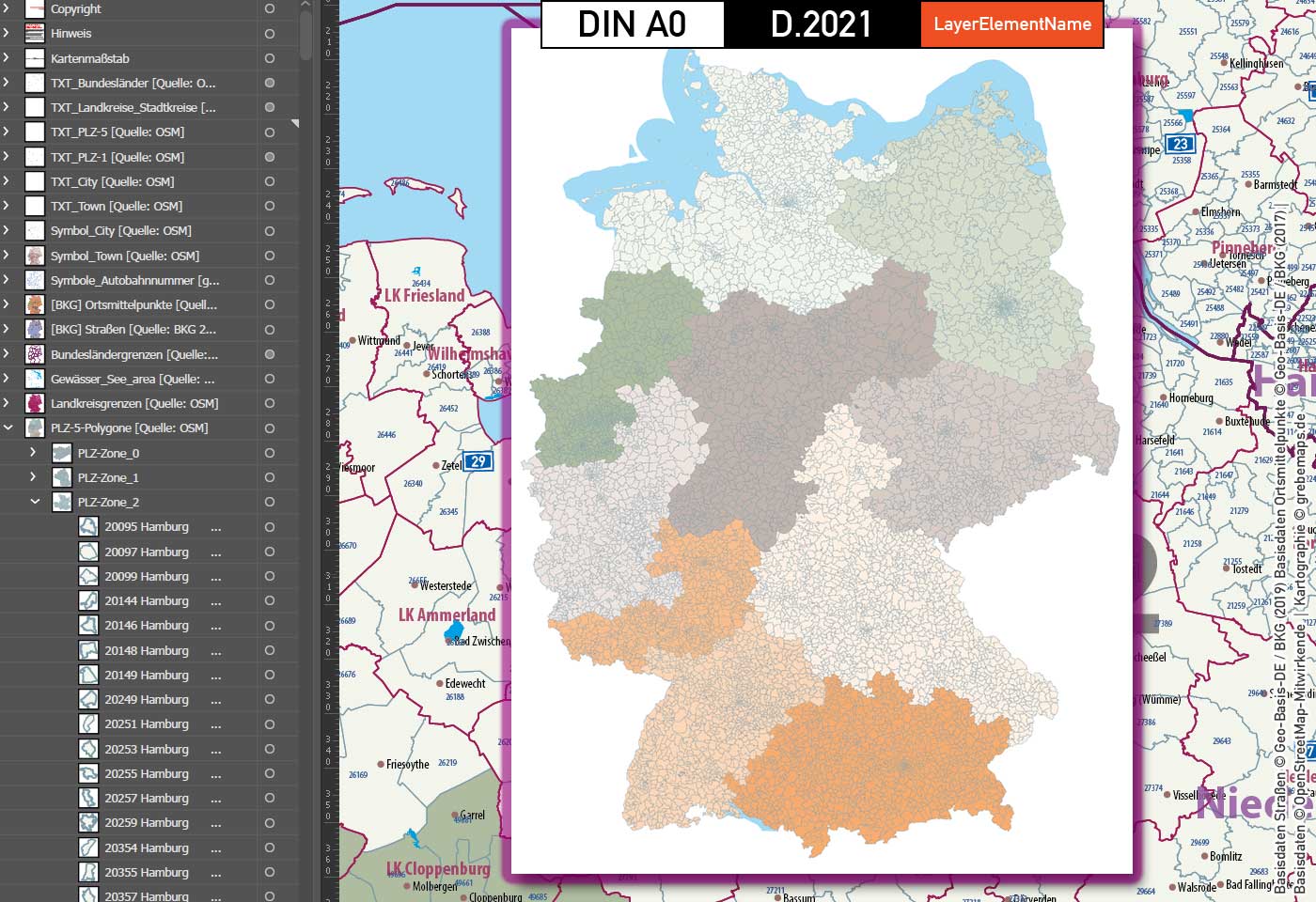Click the PLZ-Zone_1 group thumbnail
1316x902 pixels.
62,476
